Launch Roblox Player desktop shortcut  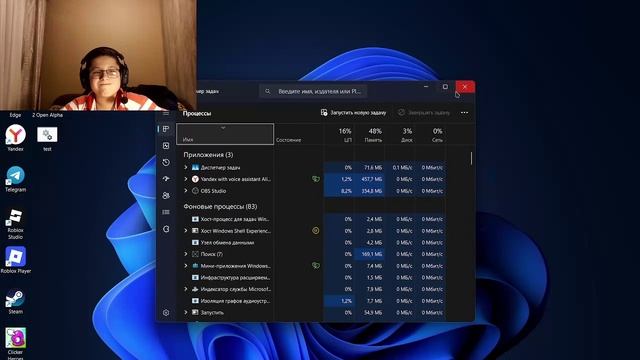pos(16,260)
